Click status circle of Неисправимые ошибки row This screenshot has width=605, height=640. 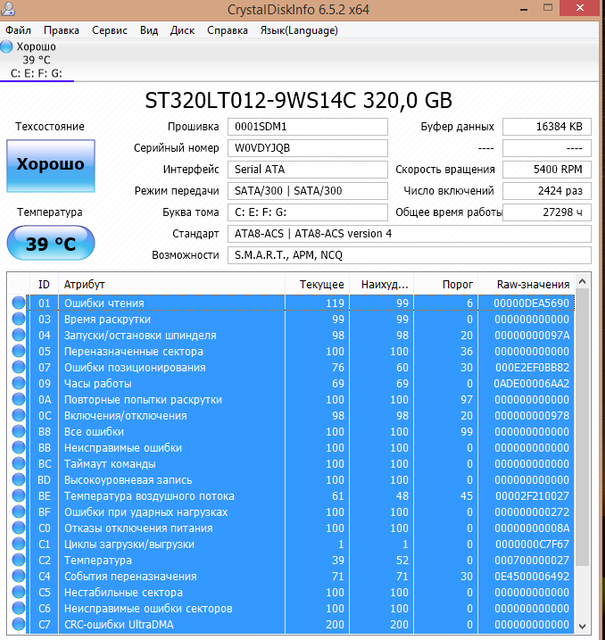tap(18, 448)
